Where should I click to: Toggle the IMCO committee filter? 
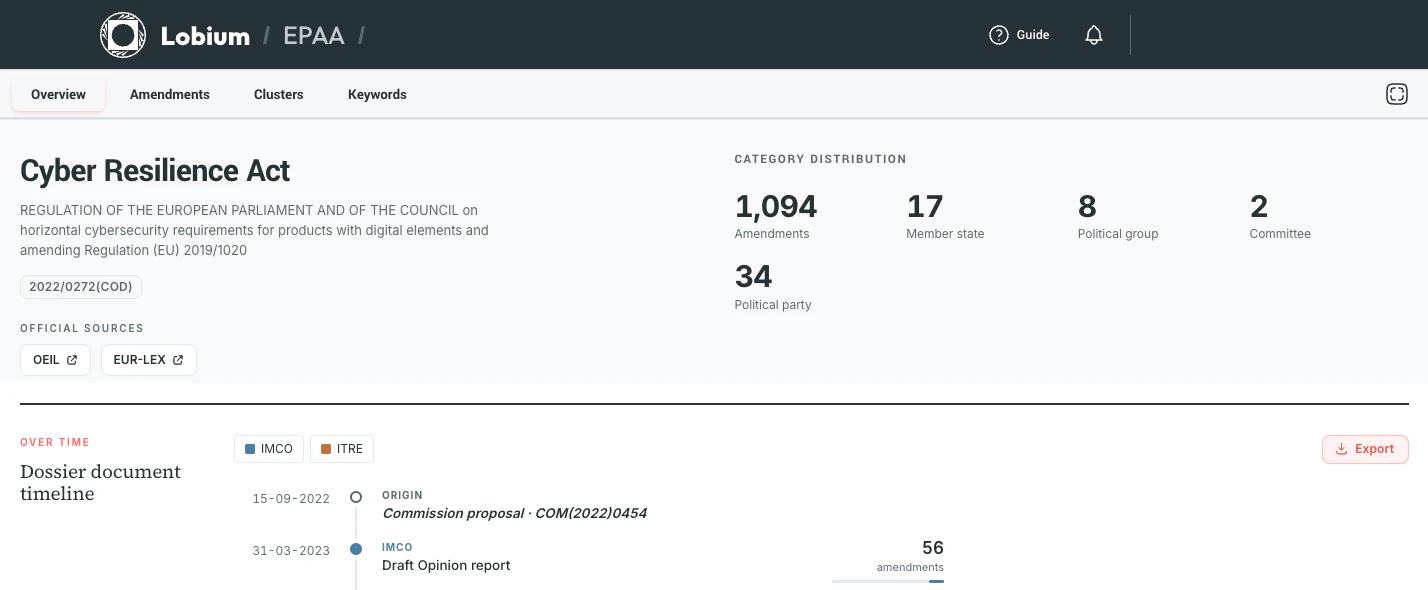coord(269,449)
